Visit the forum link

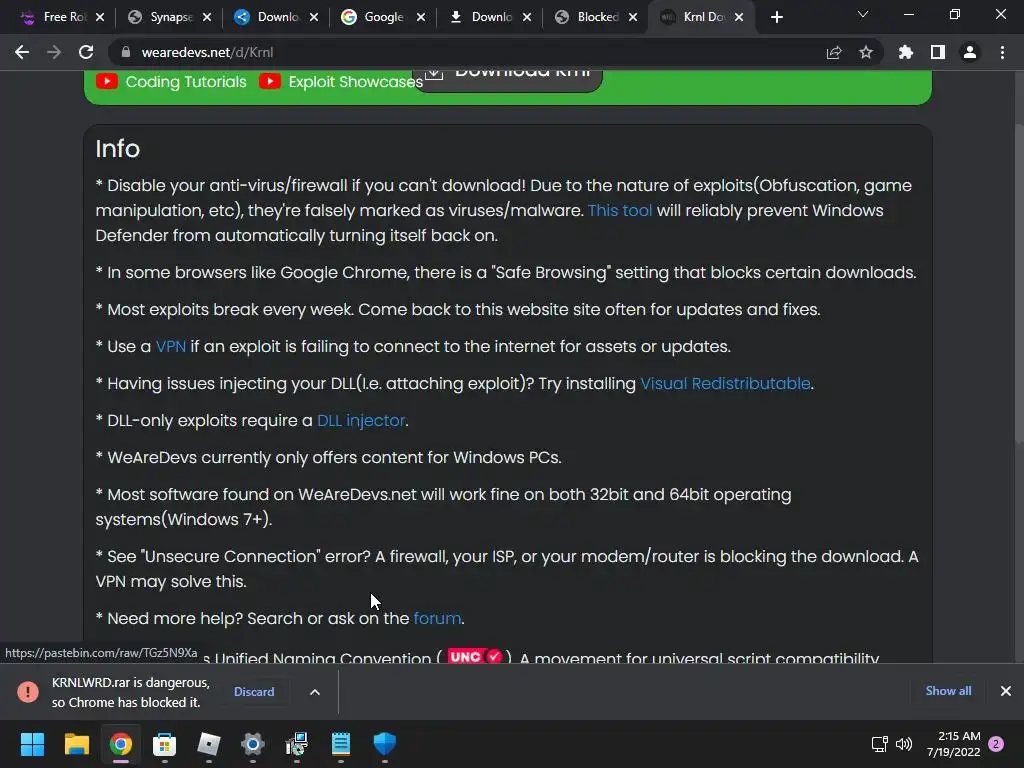(437, 618)
